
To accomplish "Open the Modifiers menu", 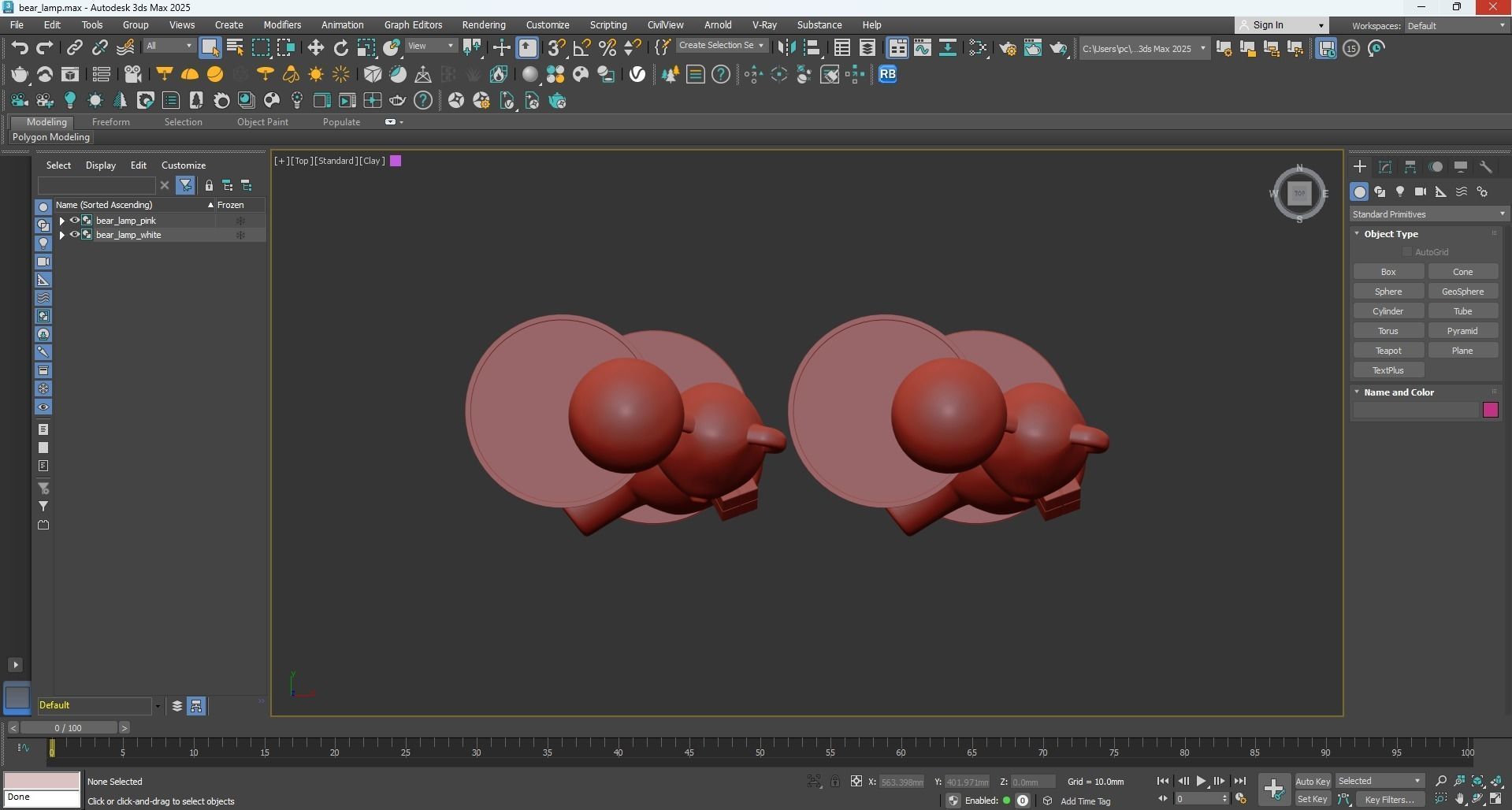I will click(x=282, y=25).
